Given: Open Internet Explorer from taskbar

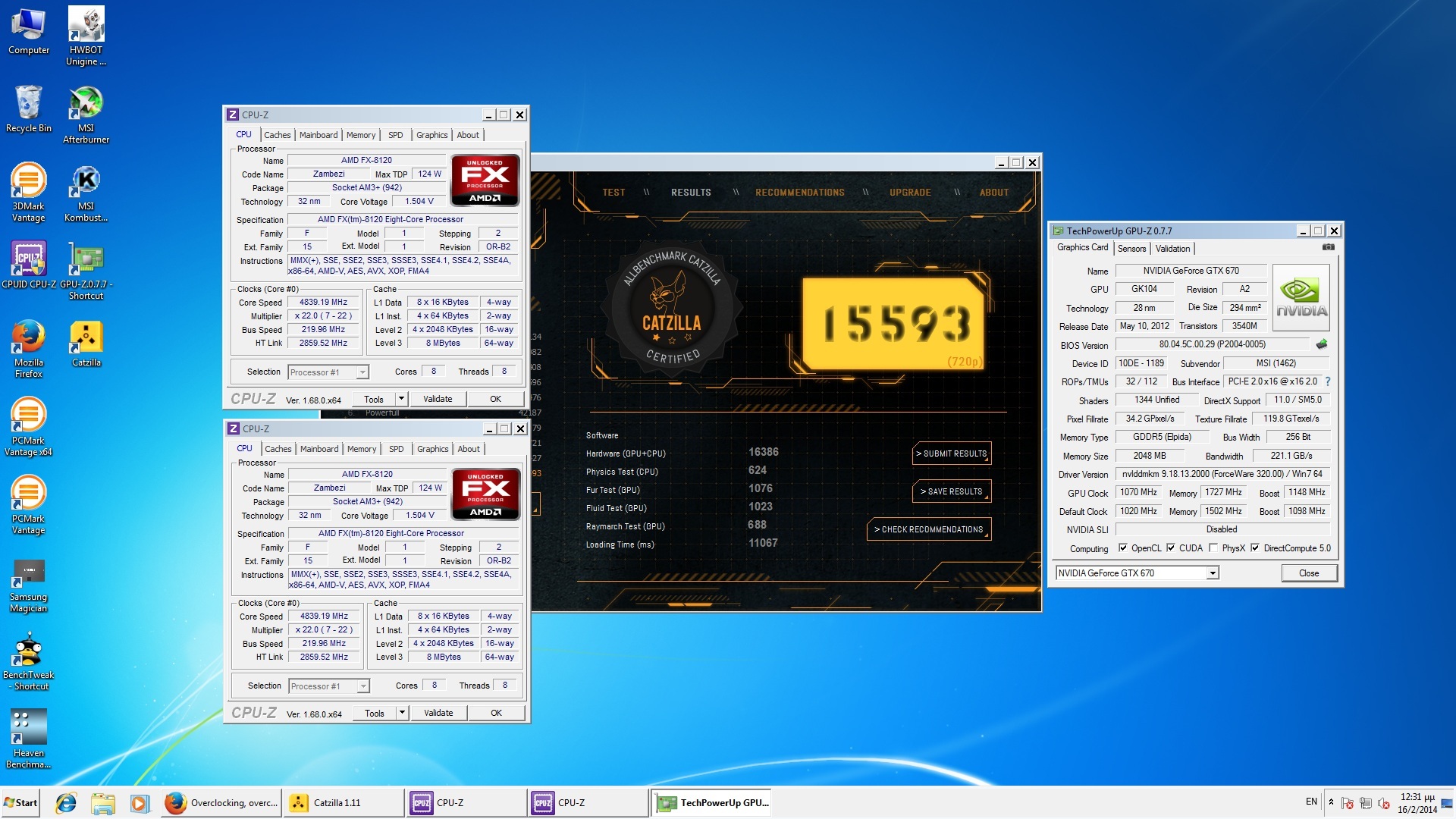Looking at the screenshot, I should click(x=66, y=803).
